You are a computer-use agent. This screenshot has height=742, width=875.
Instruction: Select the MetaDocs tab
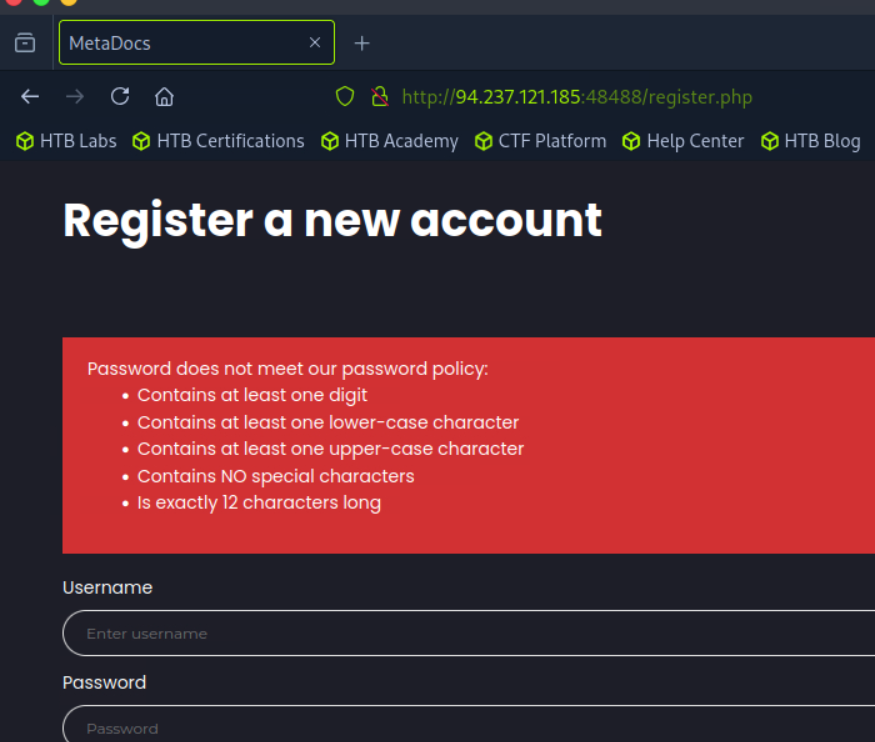tap(180, 43)
